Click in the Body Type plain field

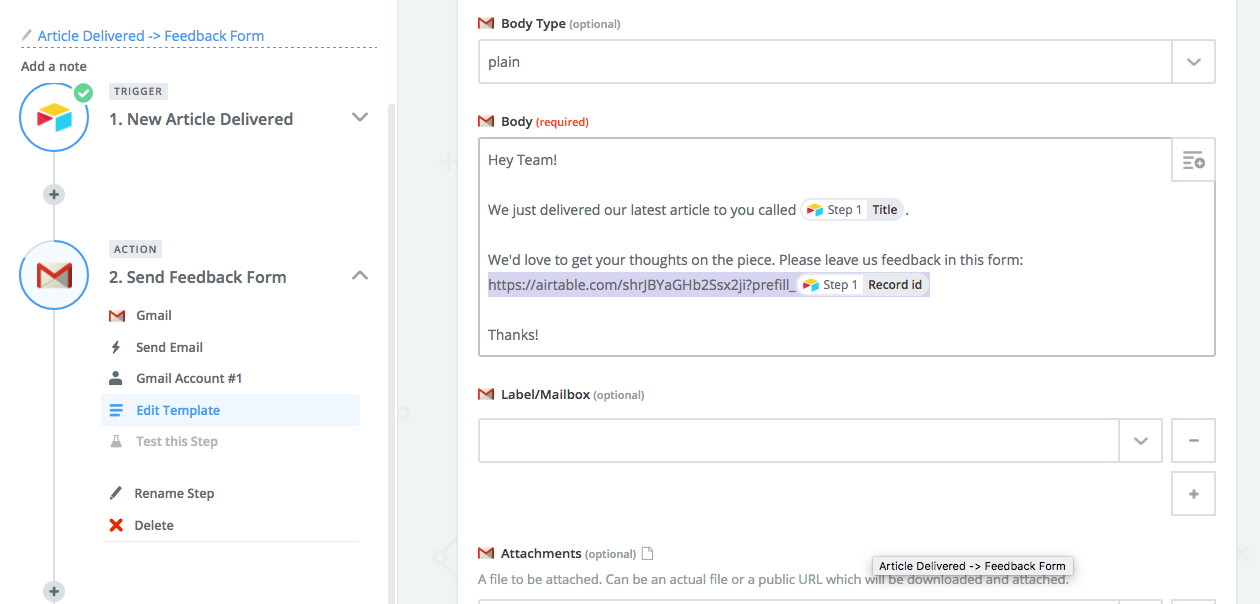click(x=825, y=61)
